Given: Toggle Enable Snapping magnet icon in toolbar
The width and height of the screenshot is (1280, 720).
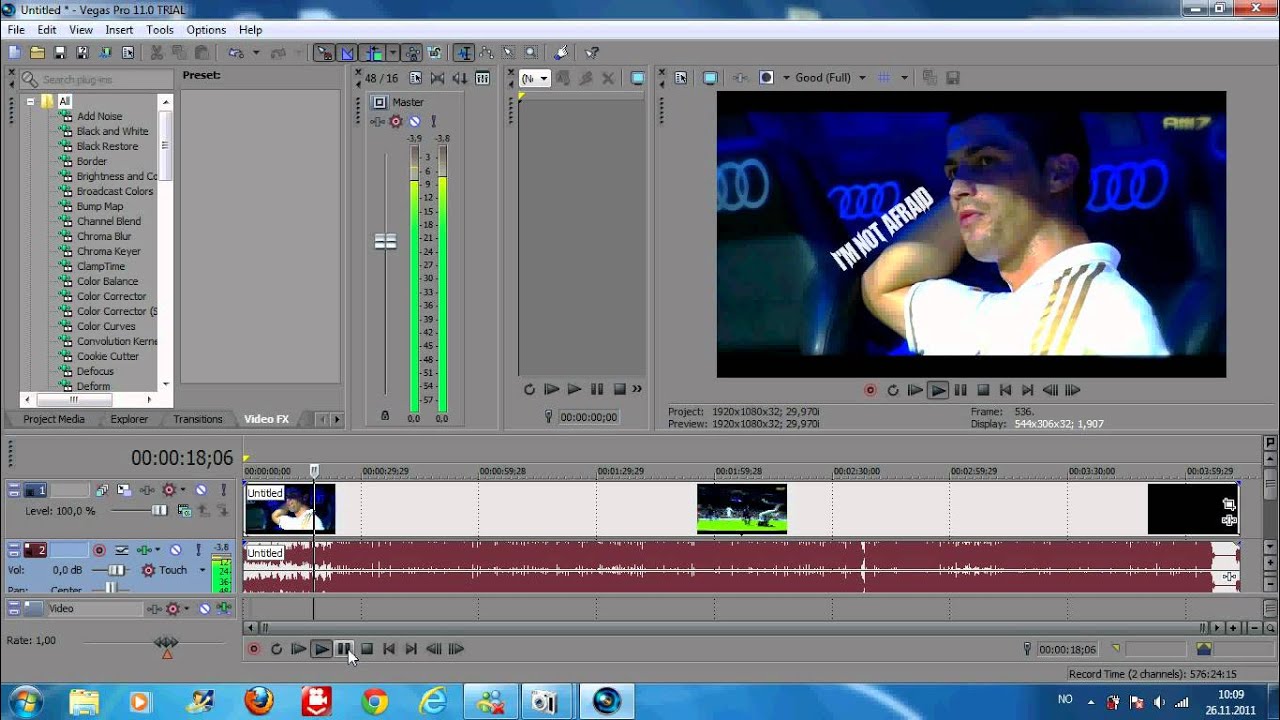Looking at the screenshot, I should pyautogui.click(x=324, y=52).
